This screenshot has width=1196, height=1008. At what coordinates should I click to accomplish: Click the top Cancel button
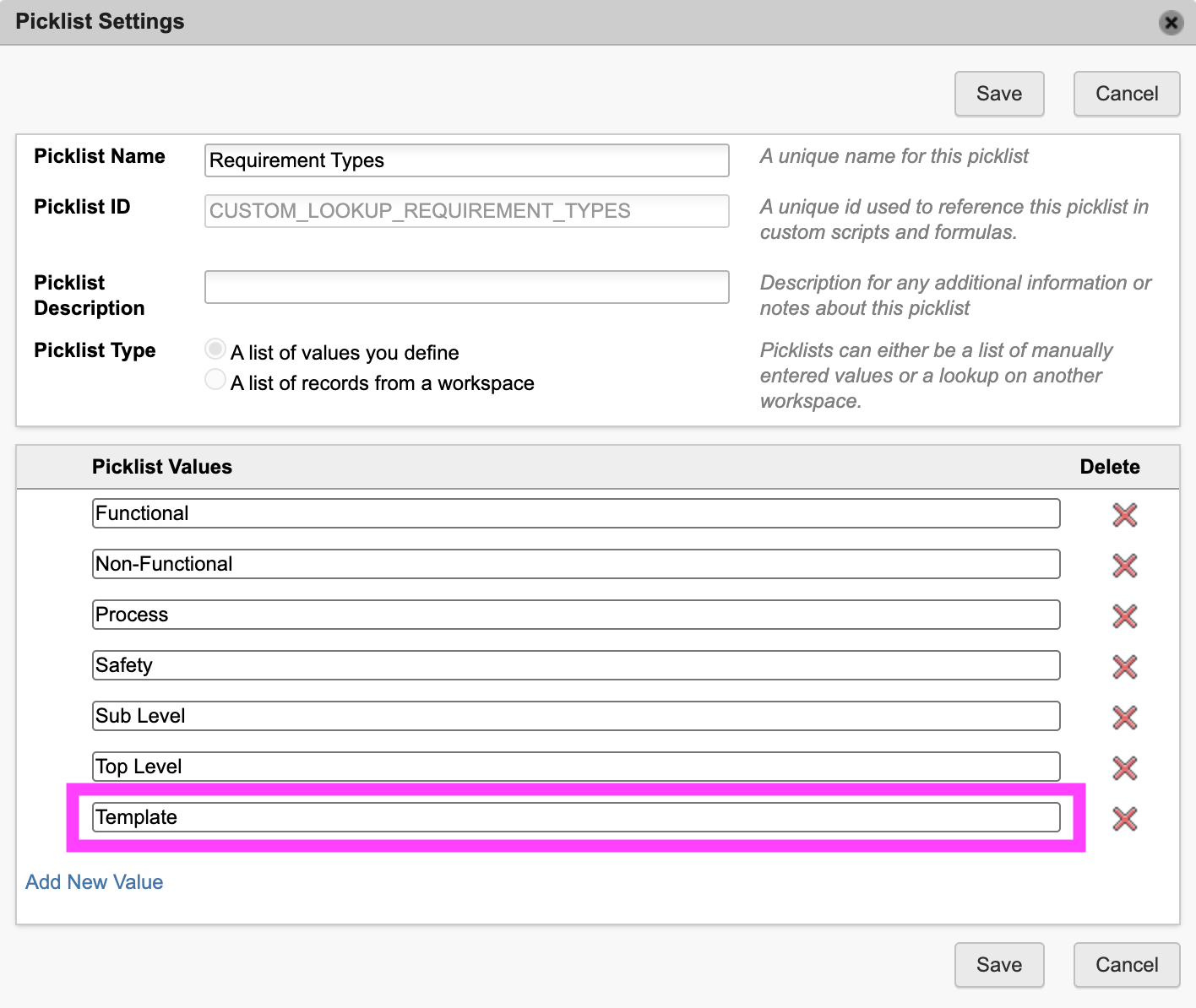1127,94
